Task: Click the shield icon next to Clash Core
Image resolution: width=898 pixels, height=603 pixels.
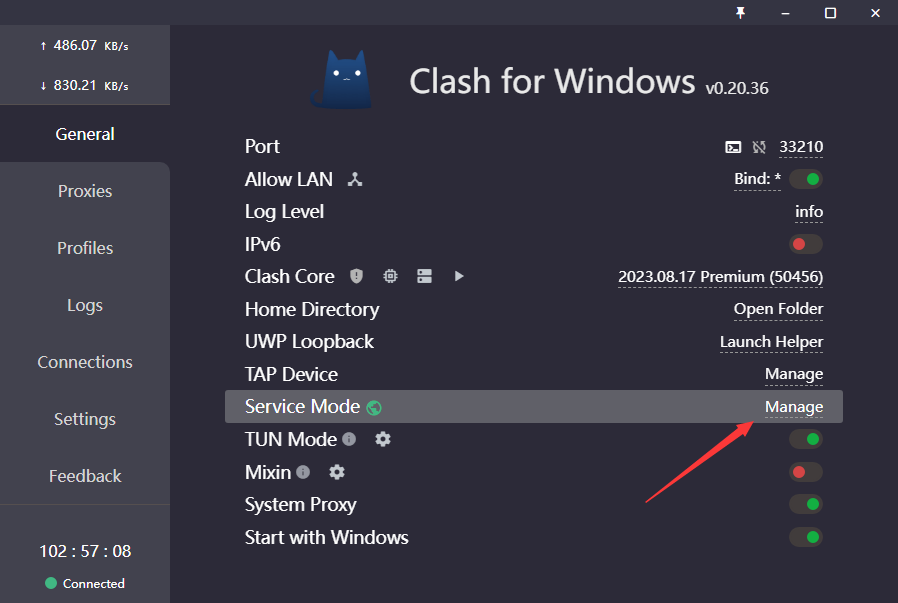Action: click(x=356, y=276)
